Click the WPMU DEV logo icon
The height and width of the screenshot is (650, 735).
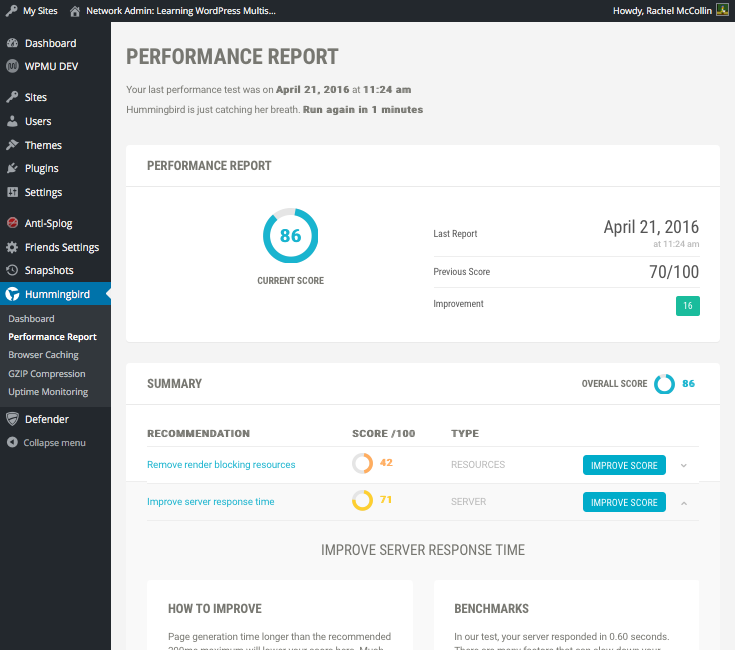coord(13,66)
